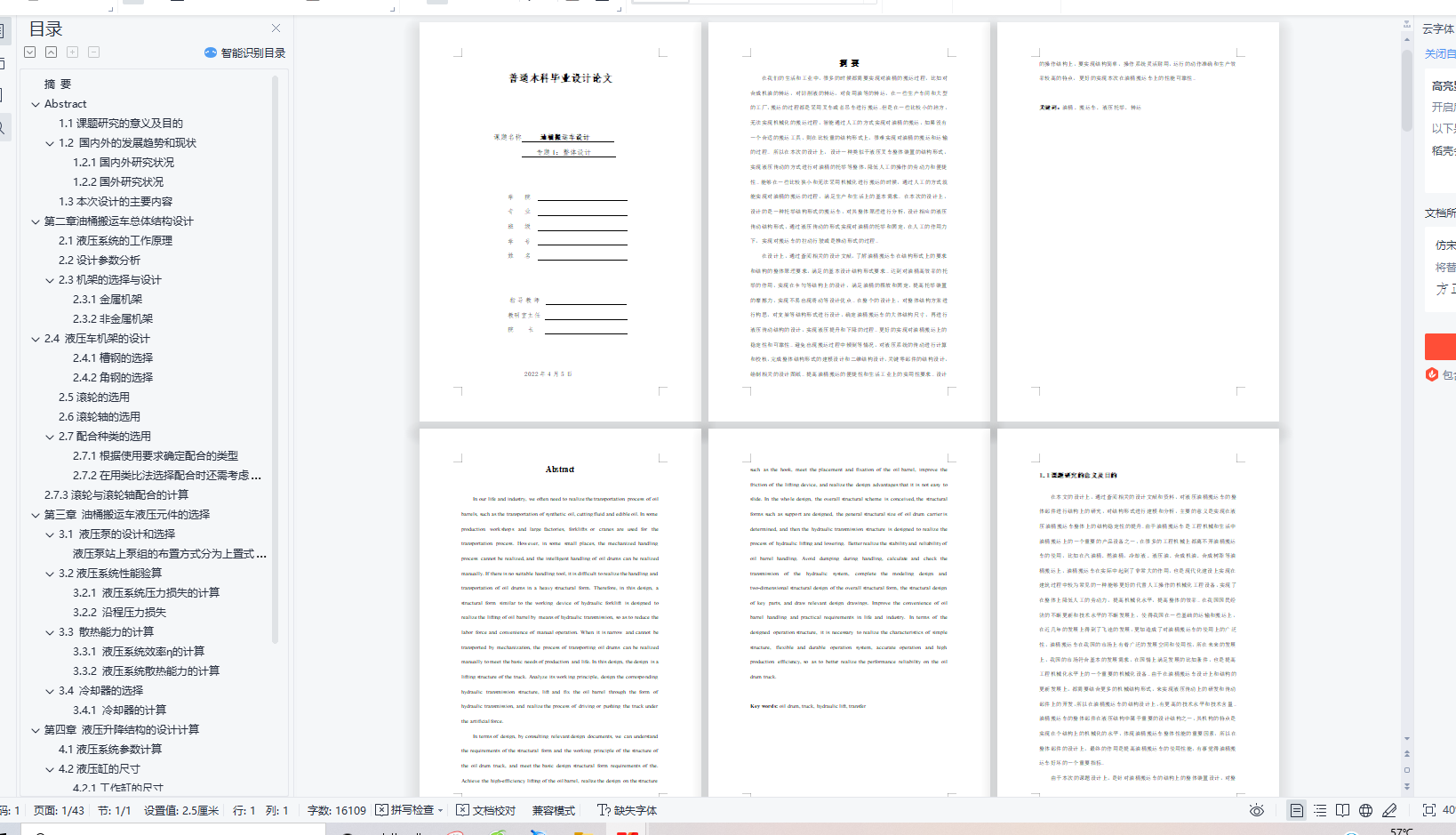Viewport: 1456px width, 835px height.
Task: Go to 2.6 滚轮轴的选用
Action: pos(100,417)
